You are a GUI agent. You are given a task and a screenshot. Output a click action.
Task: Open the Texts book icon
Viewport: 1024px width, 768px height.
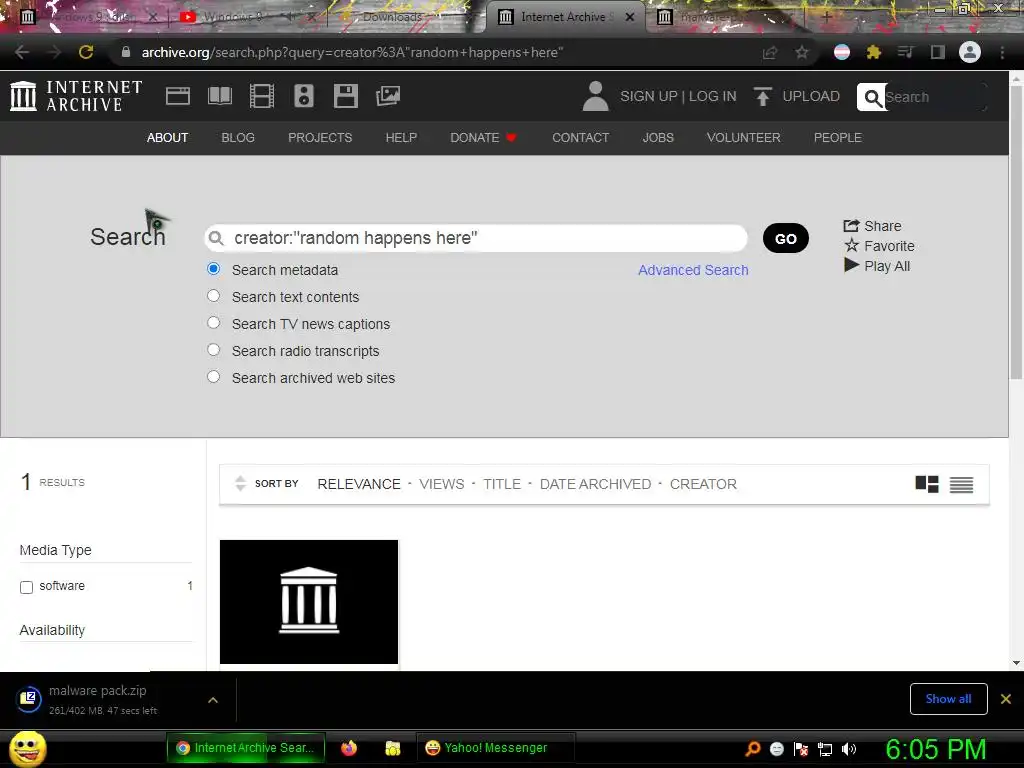click(x=219, y=96)
